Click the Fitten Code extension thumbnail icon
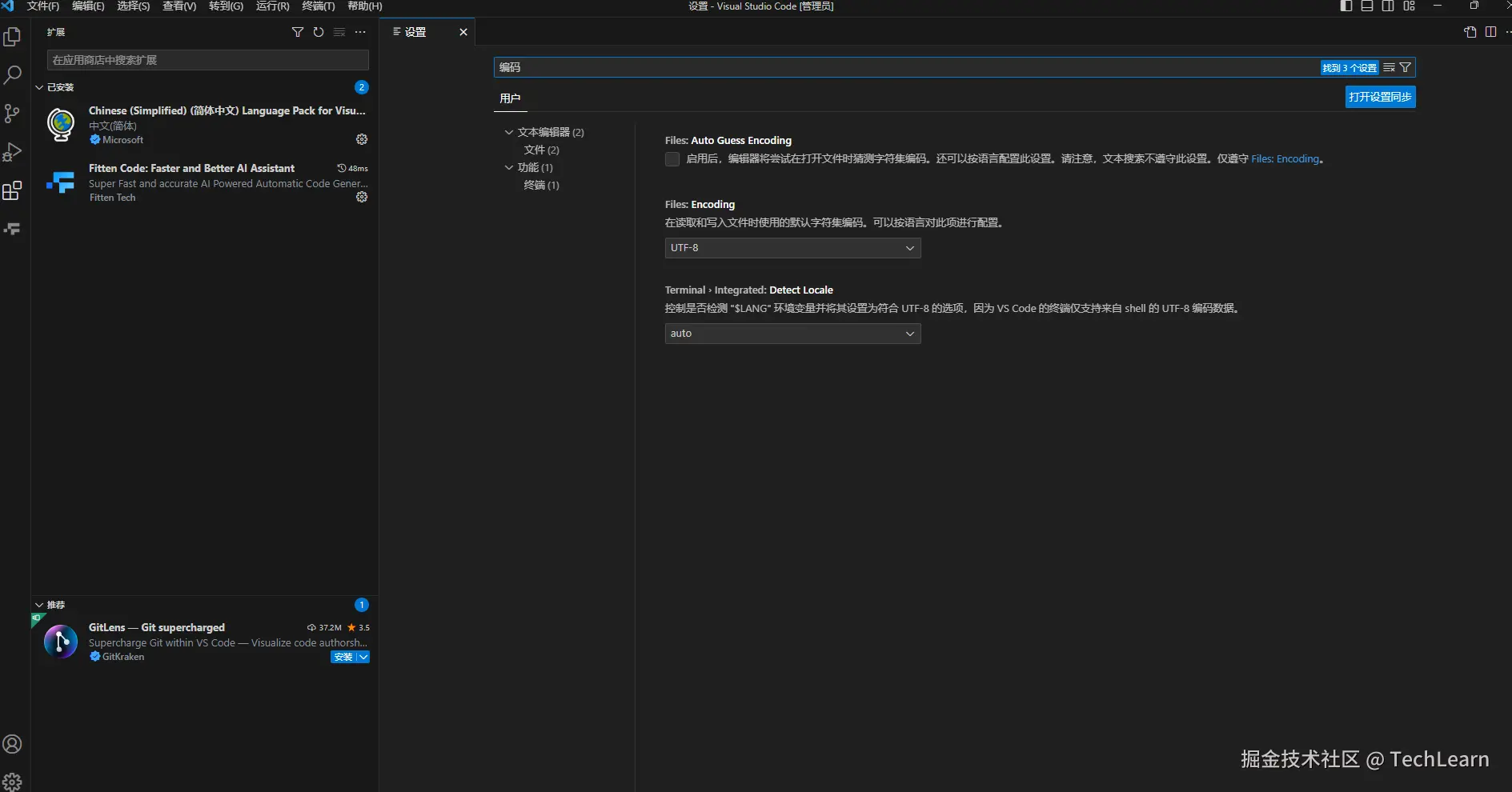The height and width of the screenshot is (792, 1512). coord(61,183)
